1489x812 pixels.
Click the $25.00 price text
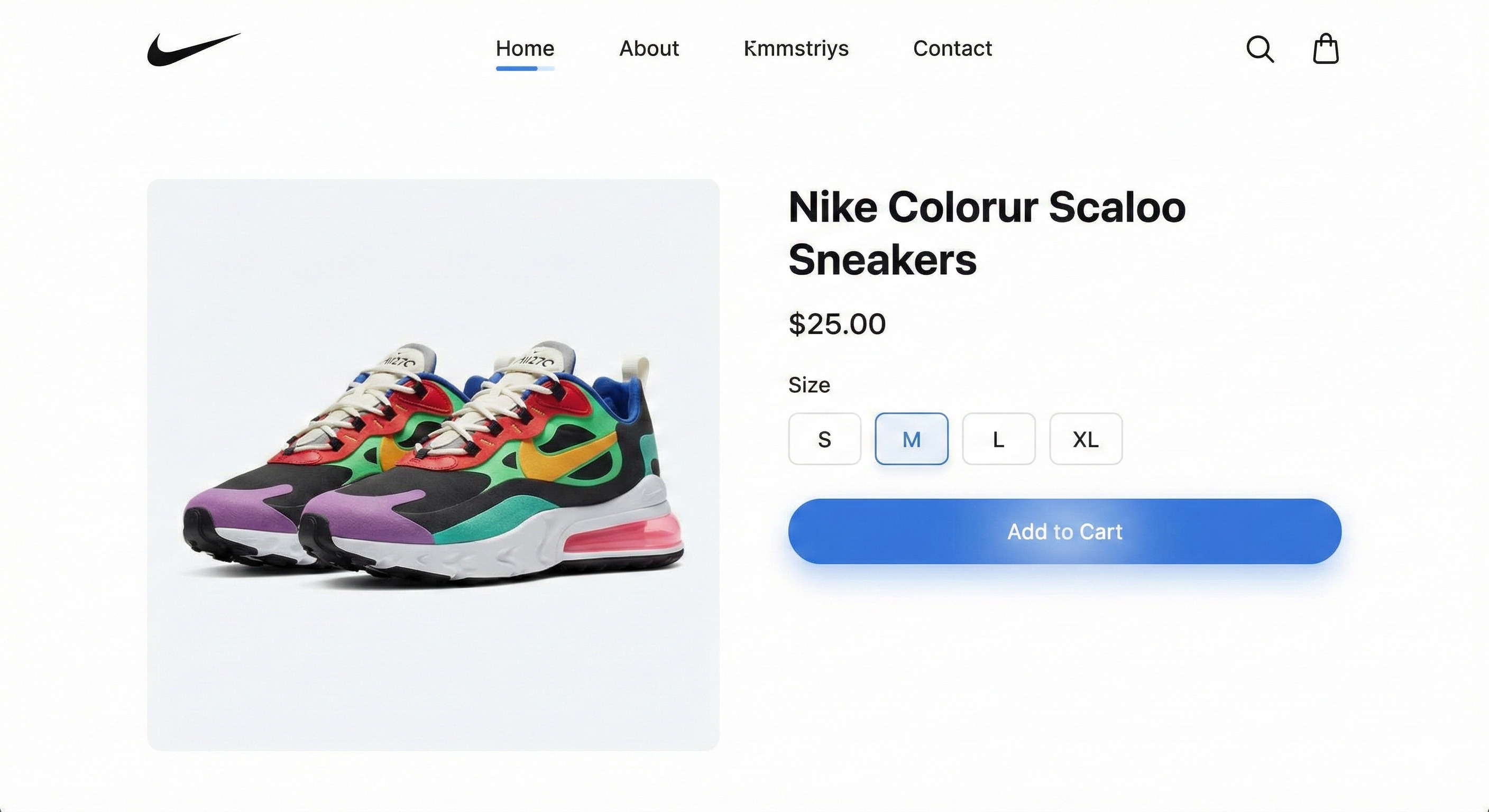(837, 324)
